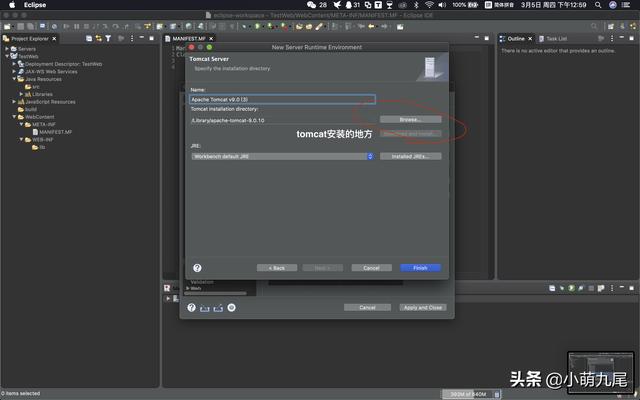
Task: Click the Open Perspective toolbar icon
Action: point(611,27)
